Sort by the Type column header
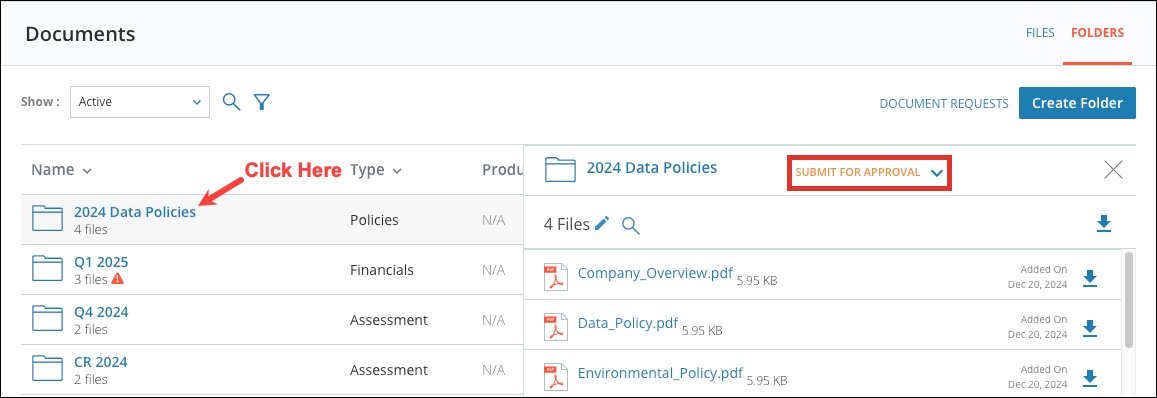 coord(376,170)
